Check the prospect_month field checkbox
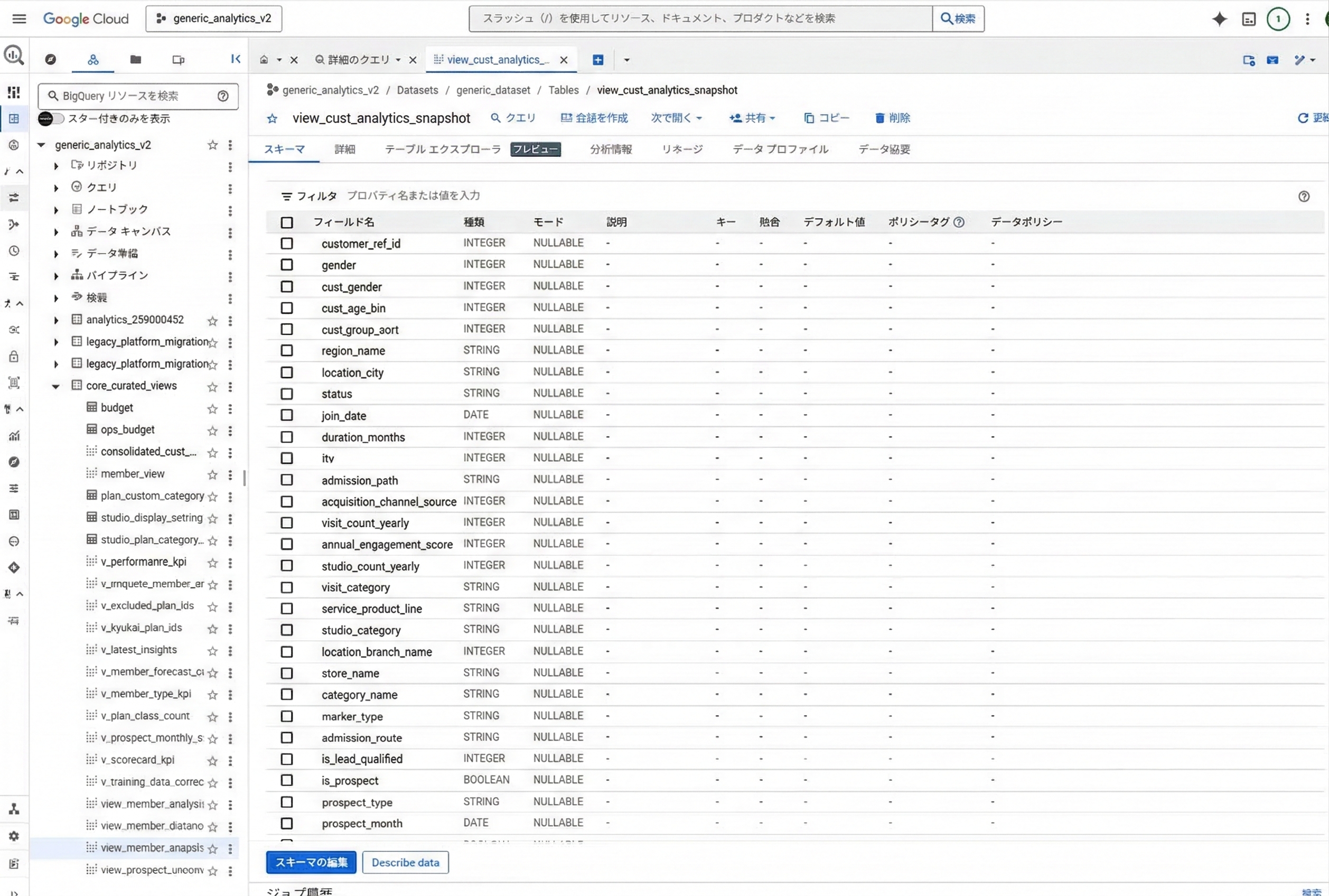 287,824
